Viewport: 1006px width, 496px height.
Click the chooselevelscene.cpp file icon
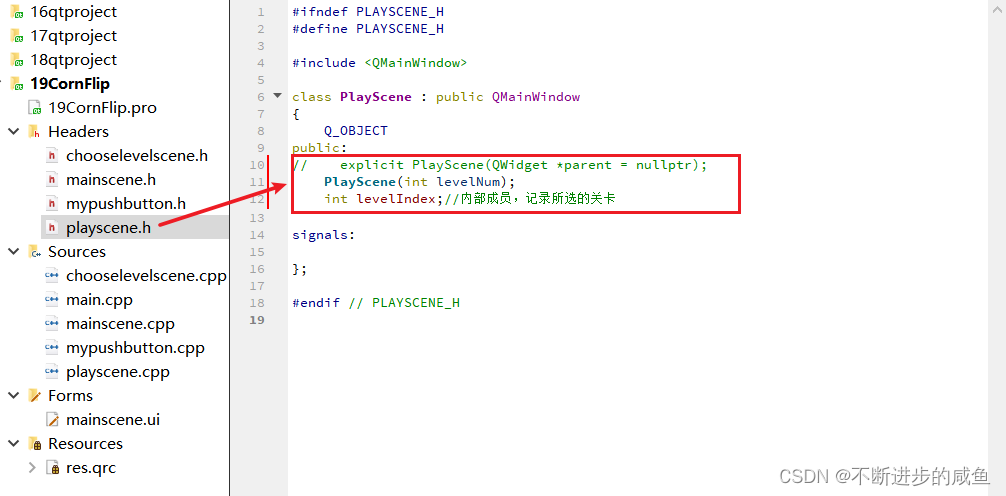pyautogui.click(x=52, y=276)
